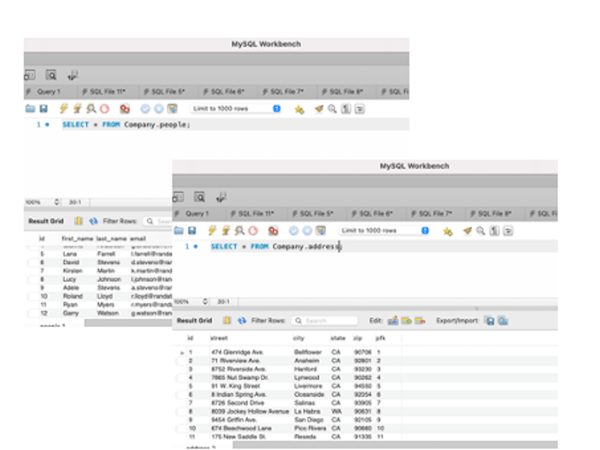Stop execution red icon in people window

click(x=104, y=109)
